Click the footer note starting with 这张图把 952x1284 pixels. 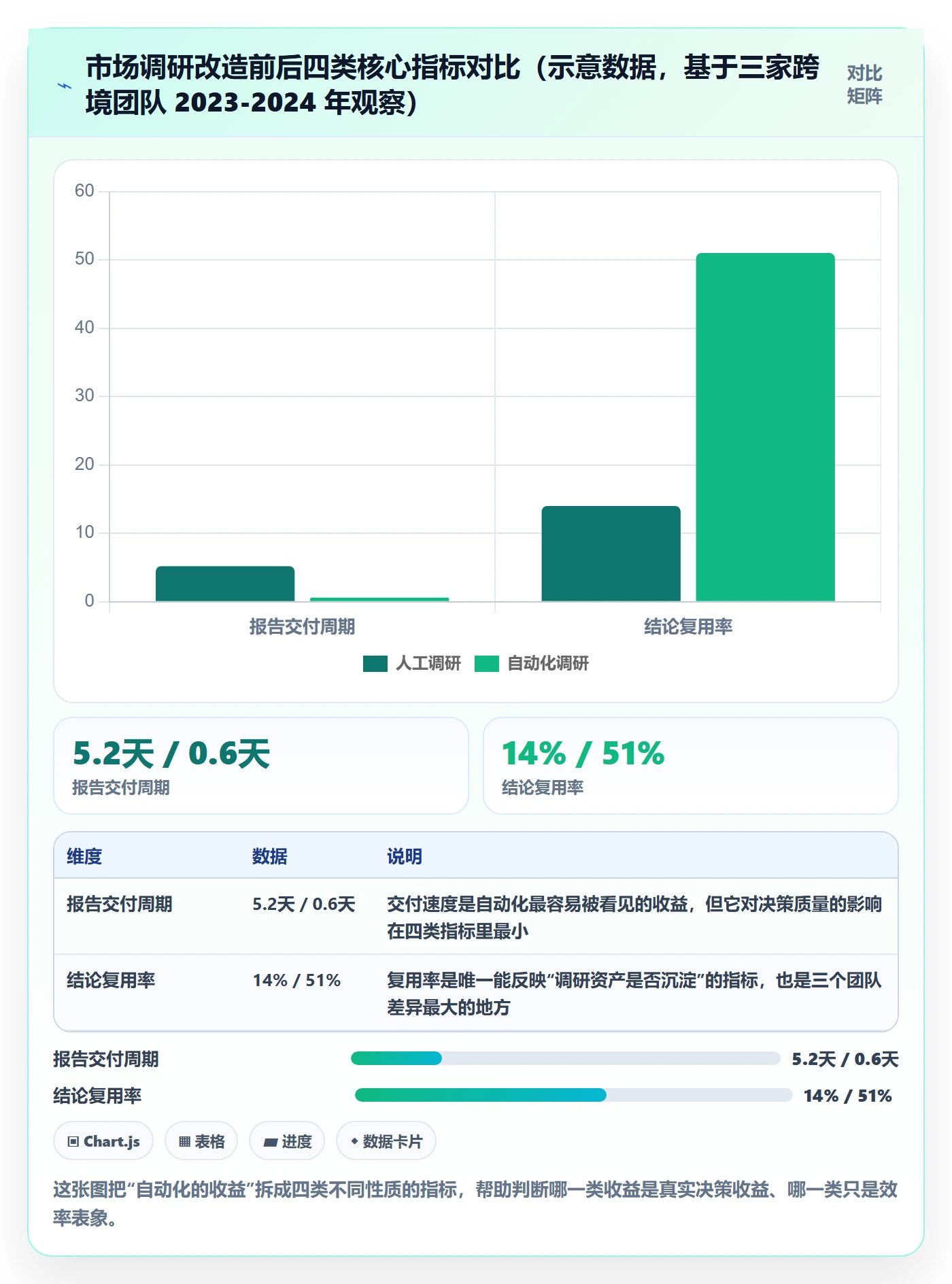click(475, 1203)
